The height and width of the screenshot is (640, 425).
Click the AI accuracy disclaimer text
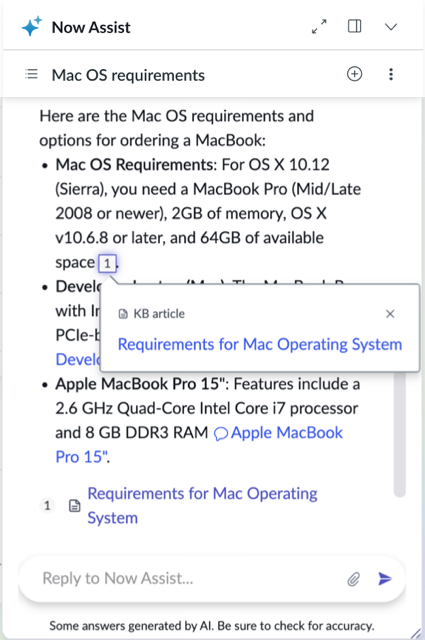[x=212, y=626]
